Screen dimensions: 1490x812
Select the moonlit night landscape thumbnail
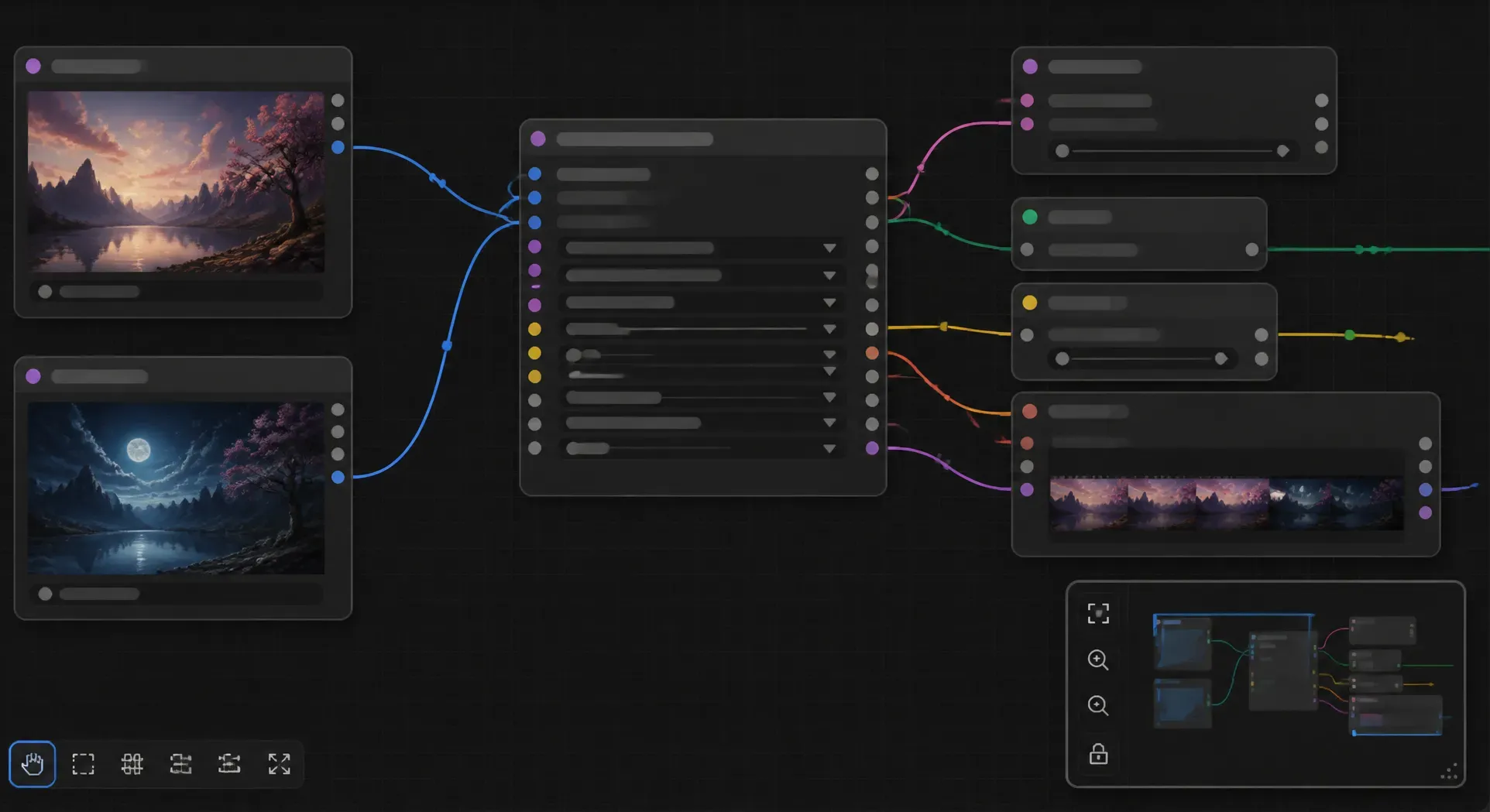coord(176,488)
